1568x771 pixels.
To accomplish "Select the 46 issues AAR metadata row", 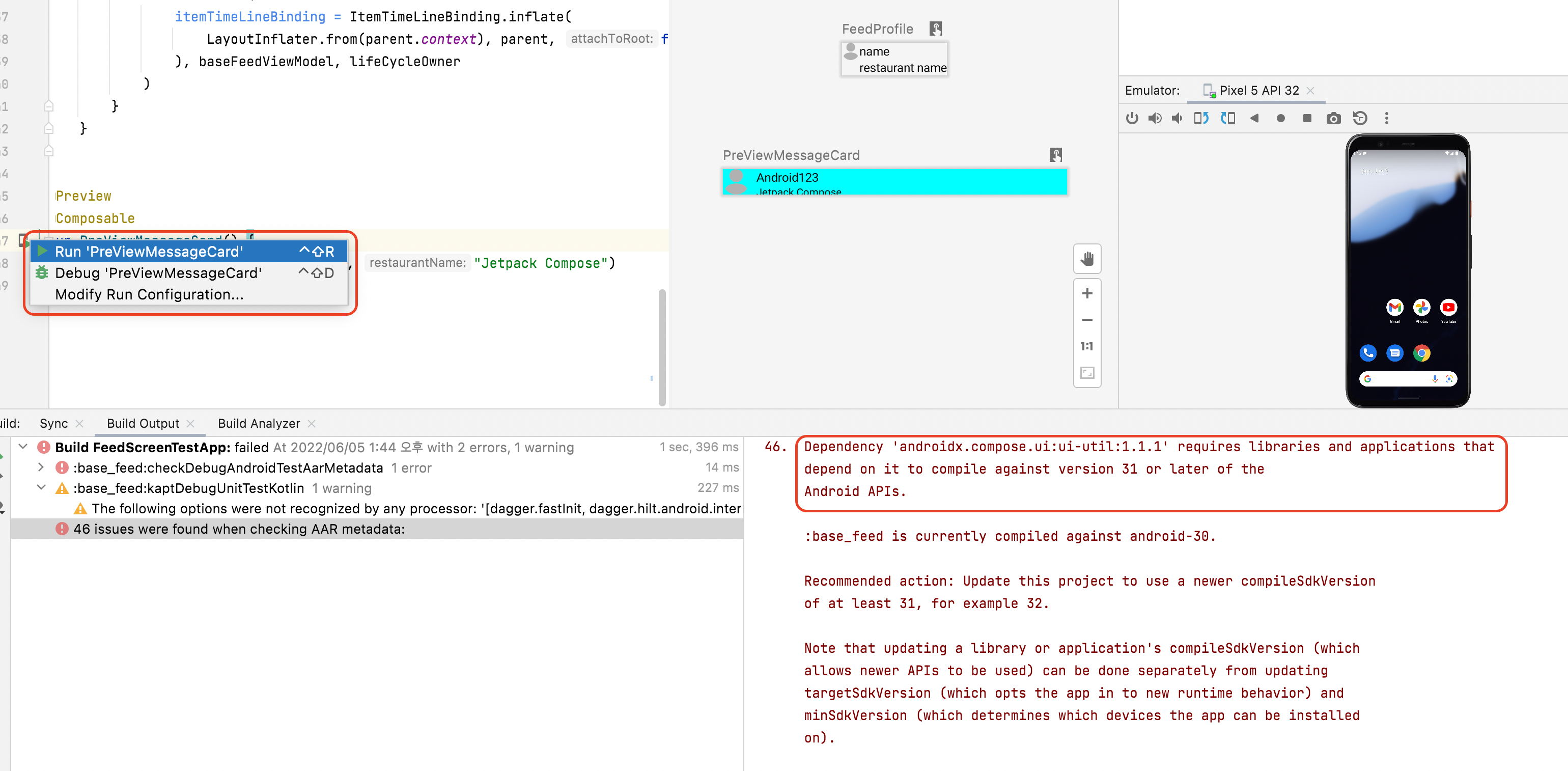I will click(x=239, y=529).
